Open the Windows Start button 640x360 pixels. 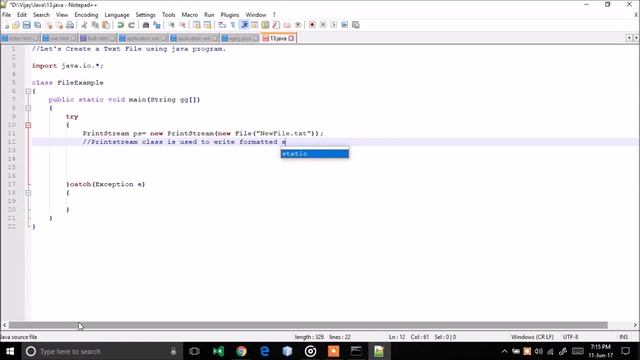(10, 351)
